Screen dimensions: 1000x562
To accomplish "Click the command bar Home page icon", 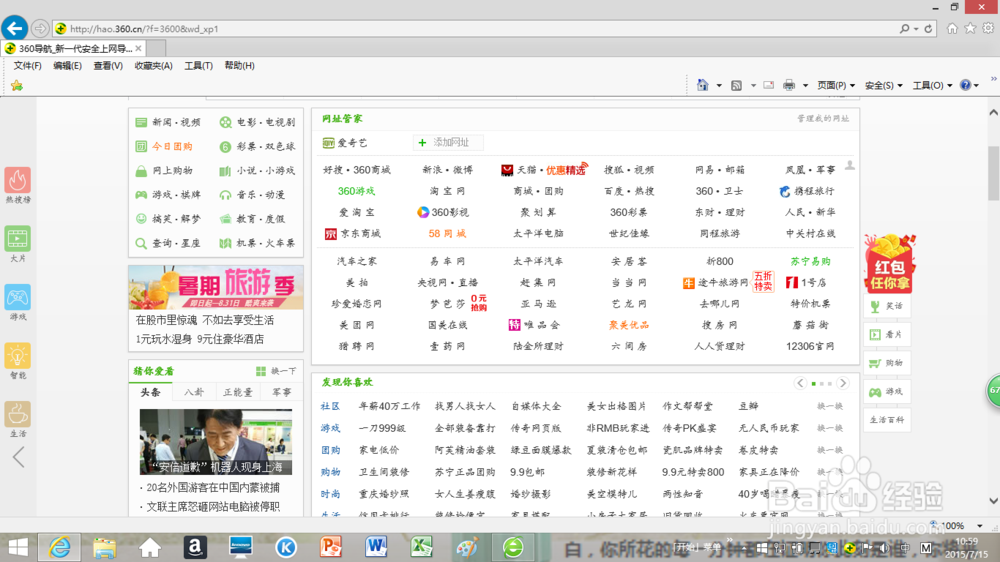I will (702, 85).
